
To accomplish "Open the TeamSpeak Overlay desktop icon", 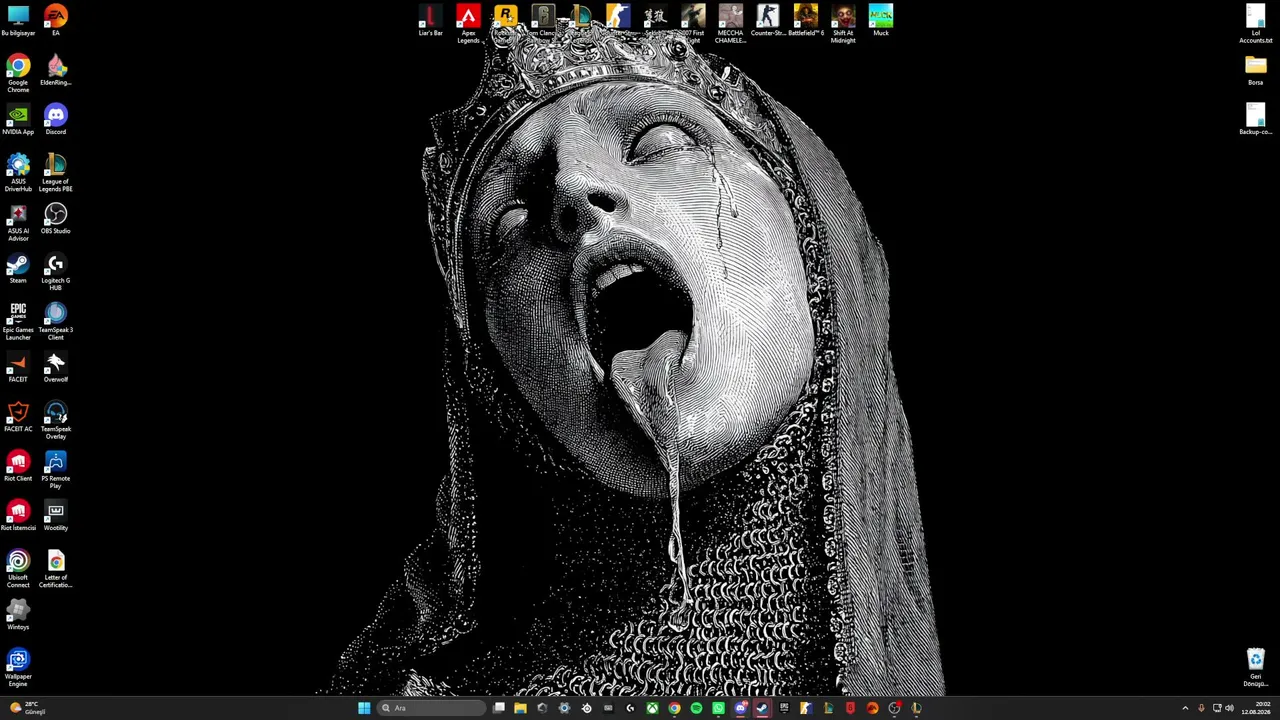I will pos(56,420).
